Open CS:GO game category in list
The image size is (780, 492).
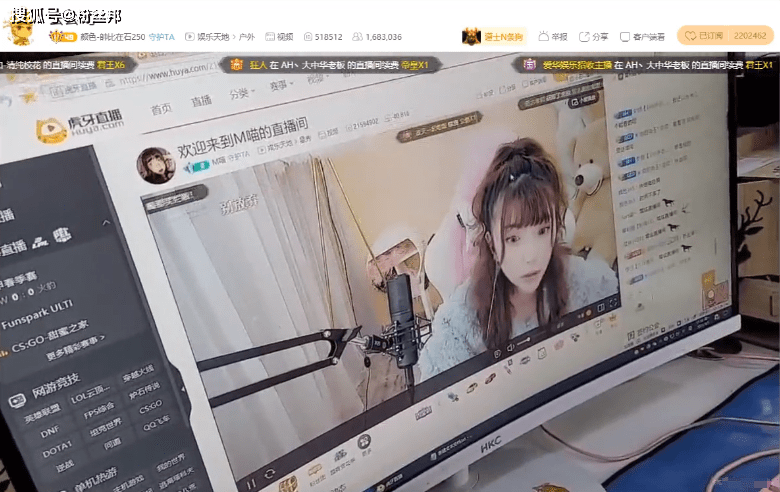pos(150,407)
